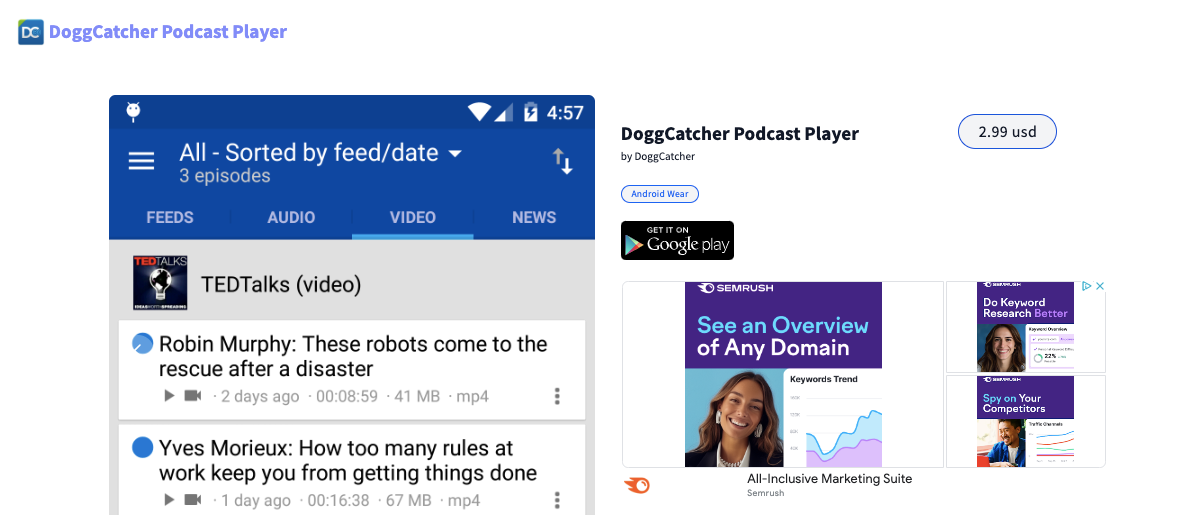Open the Robin Murphy episode title
Viewport: 1181px width, 515px height.
coord(352,356)
